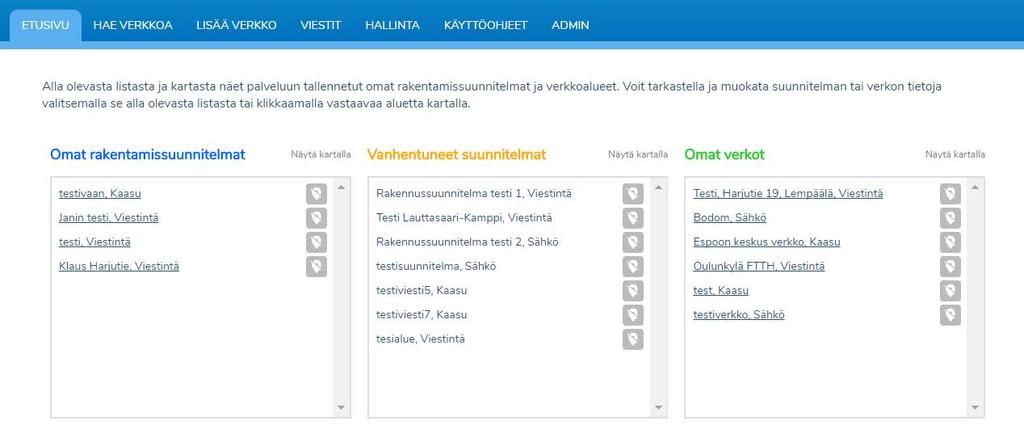Click map marker icon for tesialue, Viestintä
Screen dimensions: 1024x425
coord(633,339)
